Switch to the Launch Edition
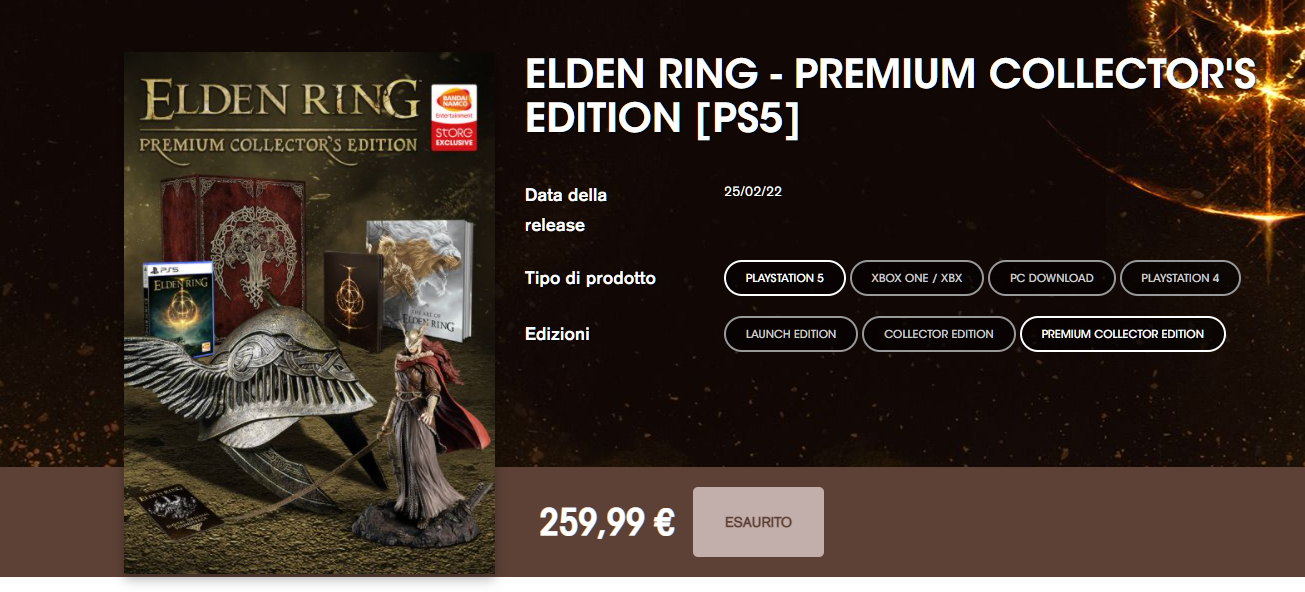Image resolution: width=1305 pixels, height=592 pixels. [x=791, y=334]
